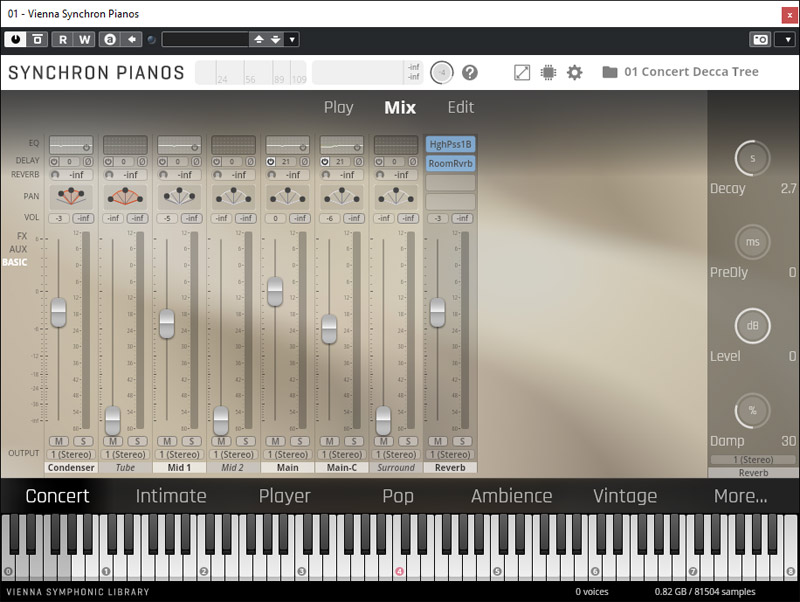800x602 pixels.
Task: Enable automation Write with the W icon
Action: [x=84, y=38]
